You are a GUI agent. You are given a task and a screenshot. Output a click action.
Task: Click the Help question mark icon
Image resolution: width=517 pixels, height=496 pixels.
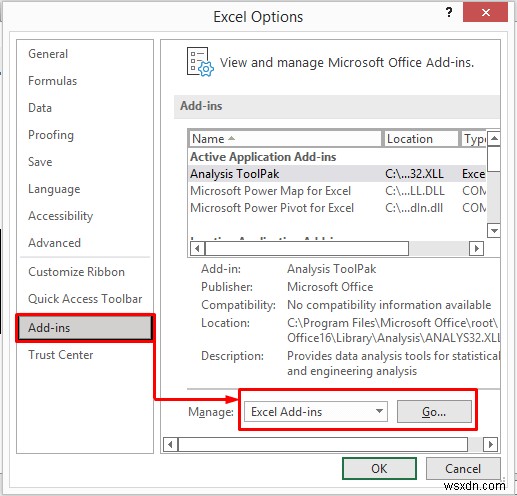click(x=449, y=12)
